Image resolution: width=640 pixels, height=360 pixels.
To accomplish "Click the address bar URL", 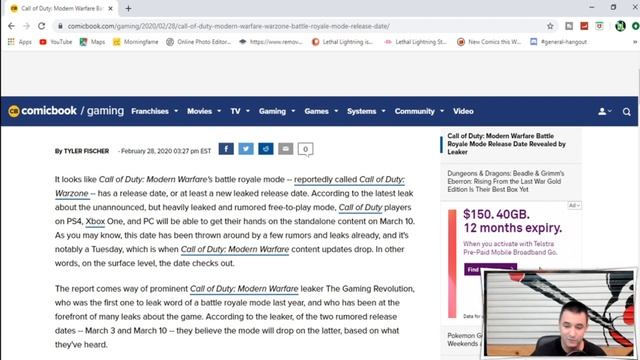I will point(229,26).
